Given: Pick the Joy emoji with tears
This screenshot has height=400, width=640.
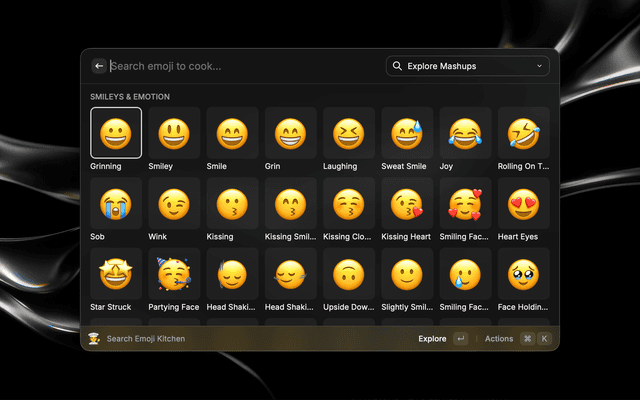Looking at the screenshot, I should [464, 133].
